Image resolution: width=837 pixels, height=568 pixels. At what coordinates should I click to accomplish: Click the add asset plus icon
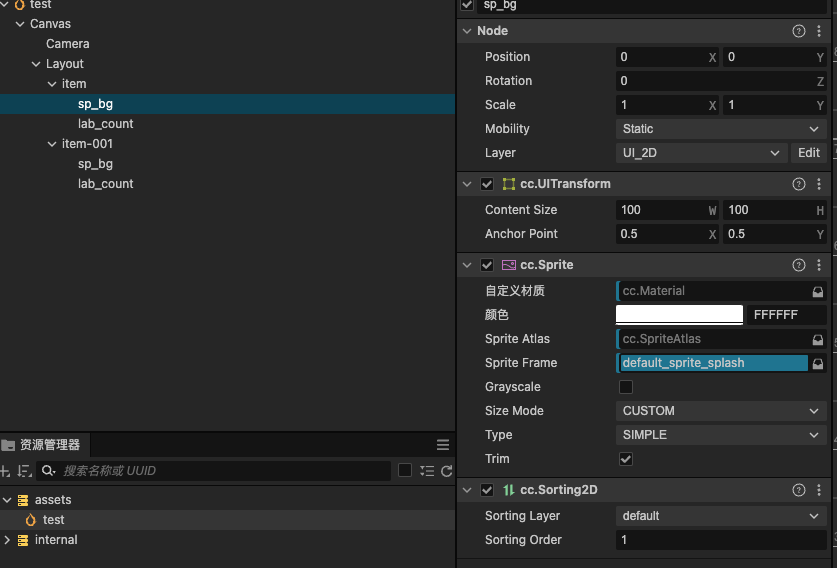click(5, 471)
